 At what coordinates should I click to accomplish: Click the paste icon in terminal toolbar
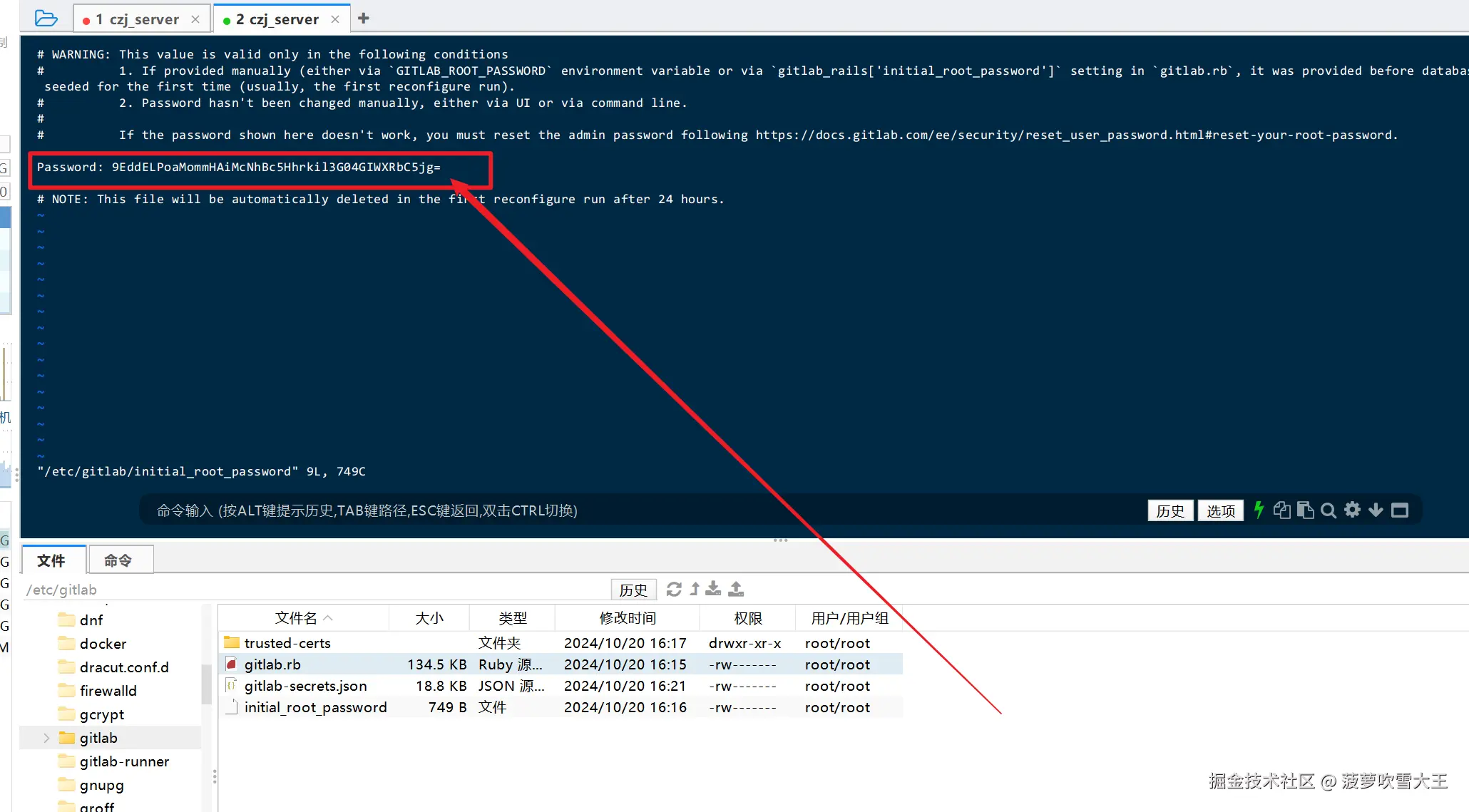coord(1305,510)
